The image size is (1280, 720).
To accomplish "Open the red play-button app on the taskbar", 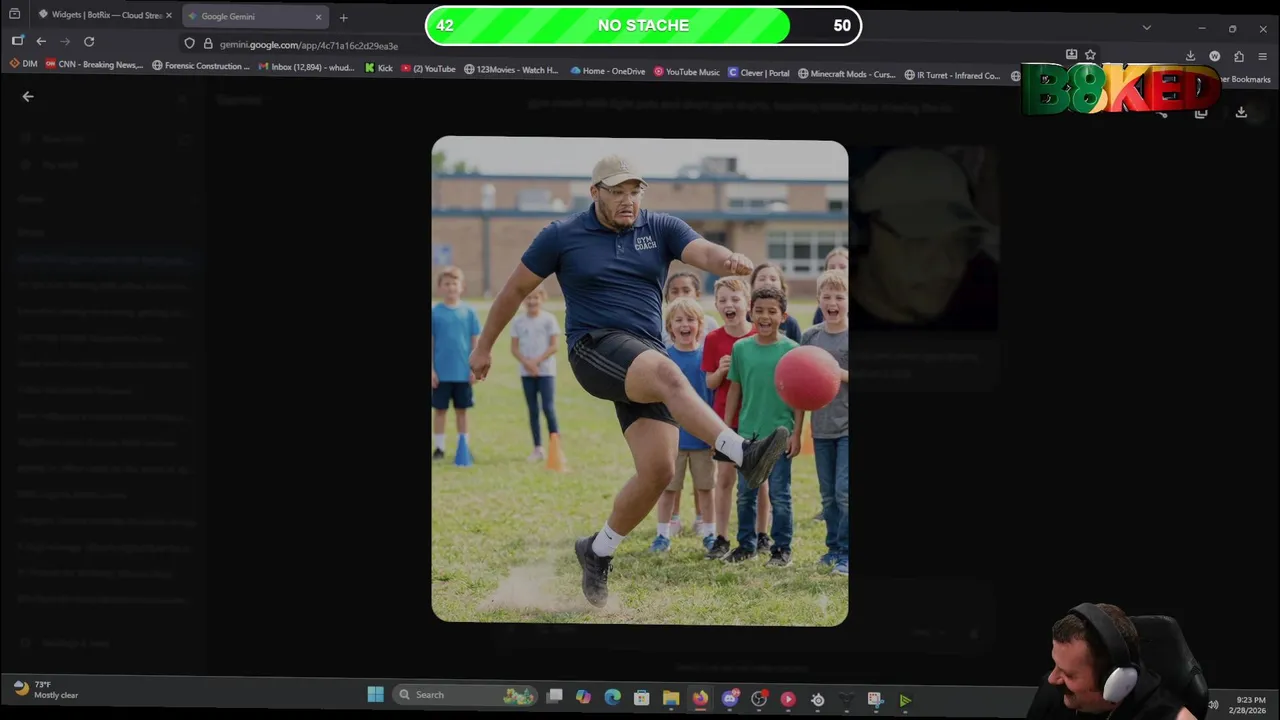I will [788, 699].
